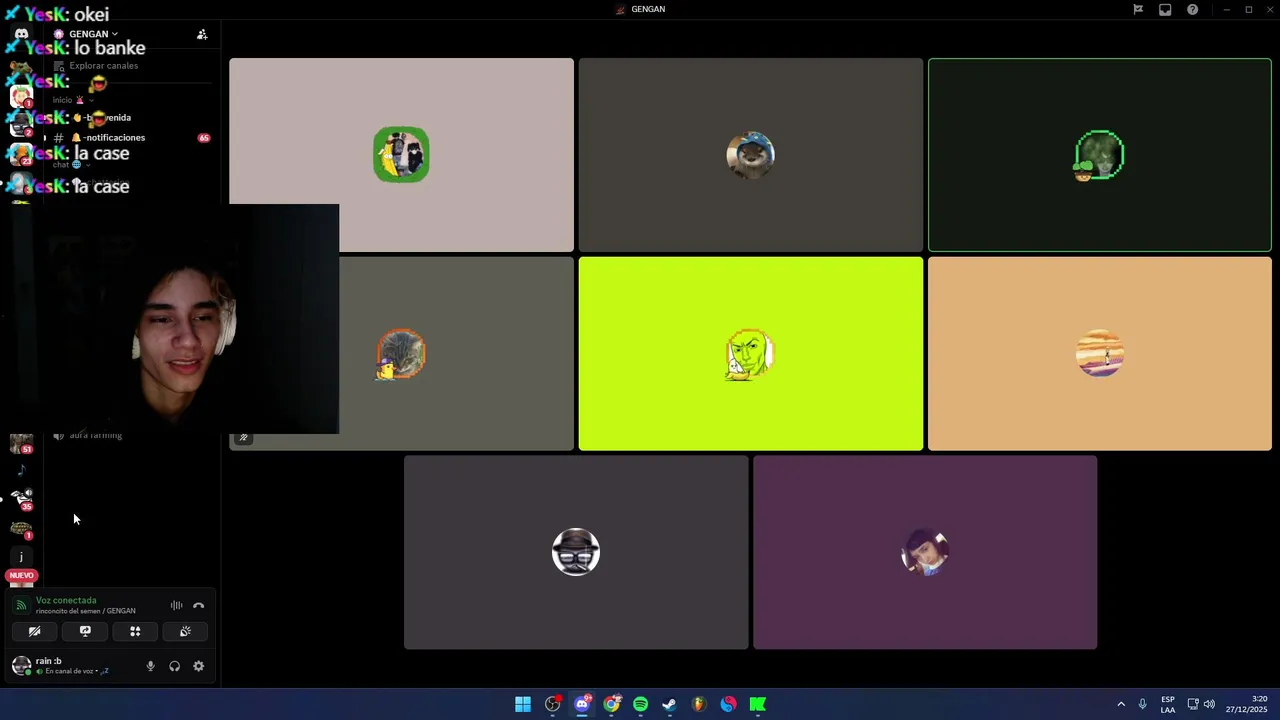Click the rain :b user avatar
Image resolution: width=1280 pixels, height=720 pixels.
pos(21,666)
